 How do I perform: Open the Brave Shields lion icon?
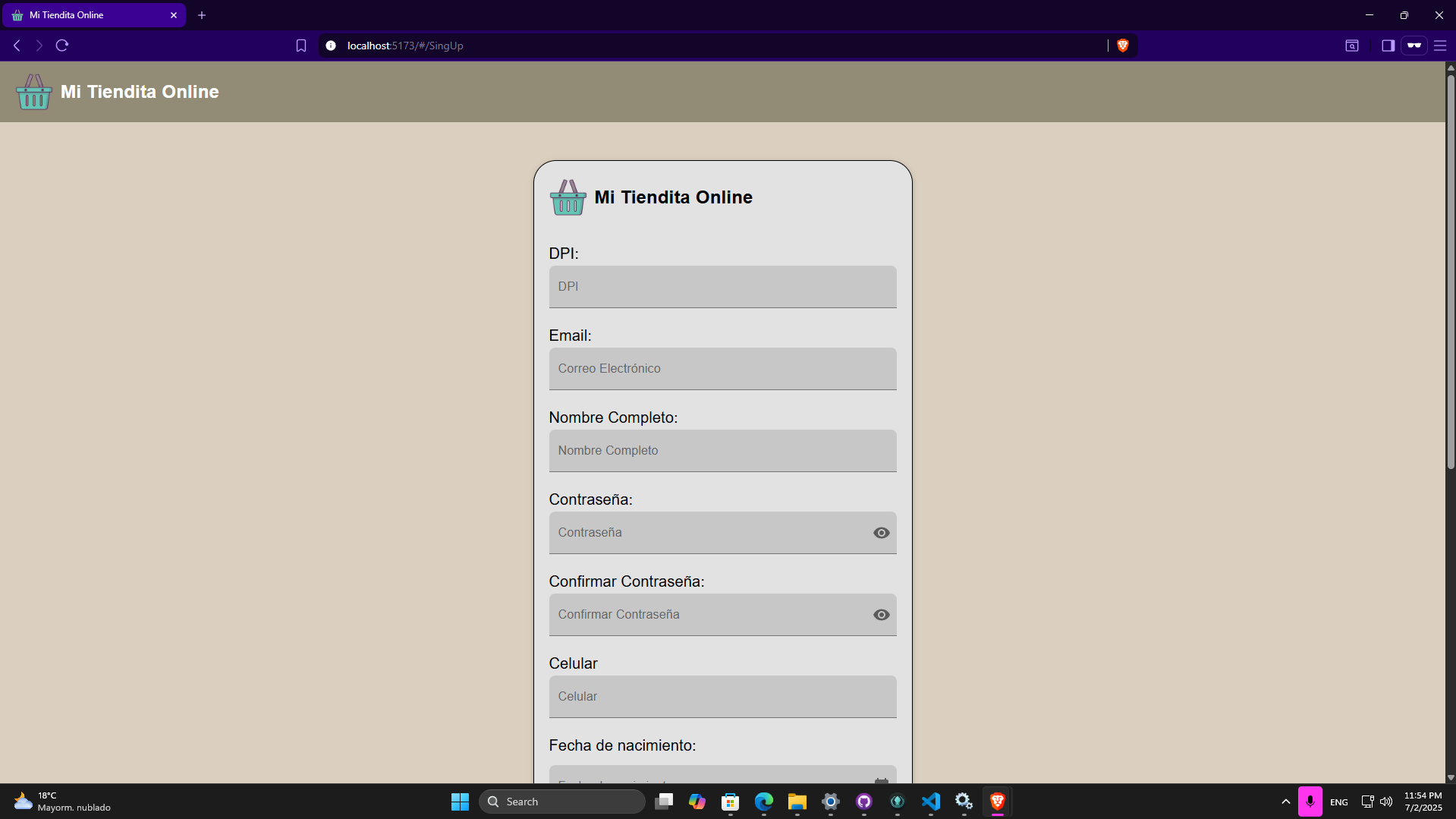click(1123, 46)
